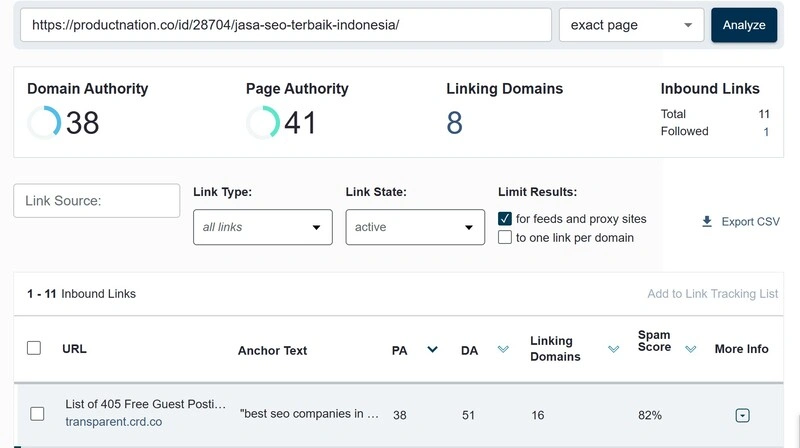Tick the select-all checkbox in table header
Screen dimensions: 800x448
(x=34, y=348)
